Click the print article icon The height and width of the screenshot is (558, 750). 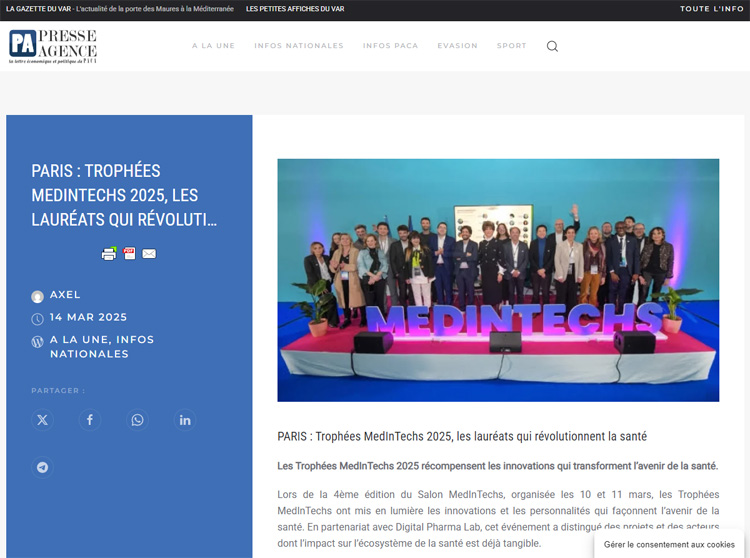tap(109, 254)
